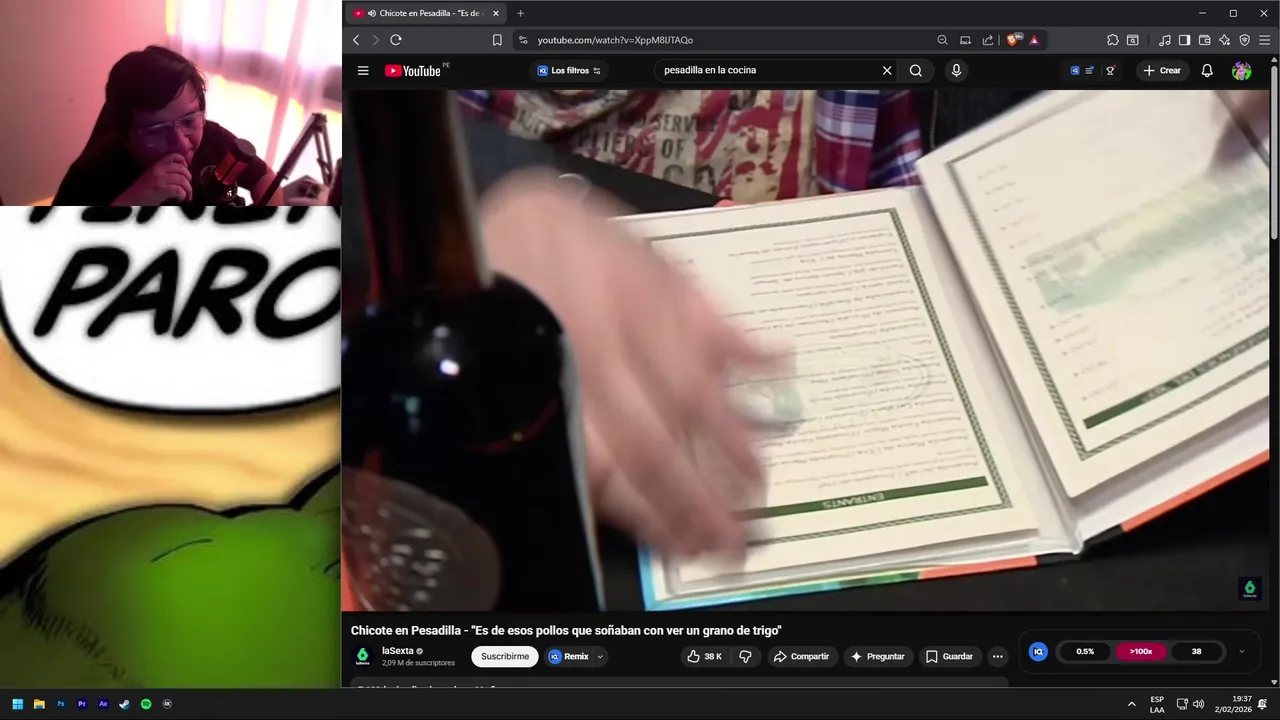Start voice search with microphone
Screen dimensions: 1280x720
click(956, 70)
